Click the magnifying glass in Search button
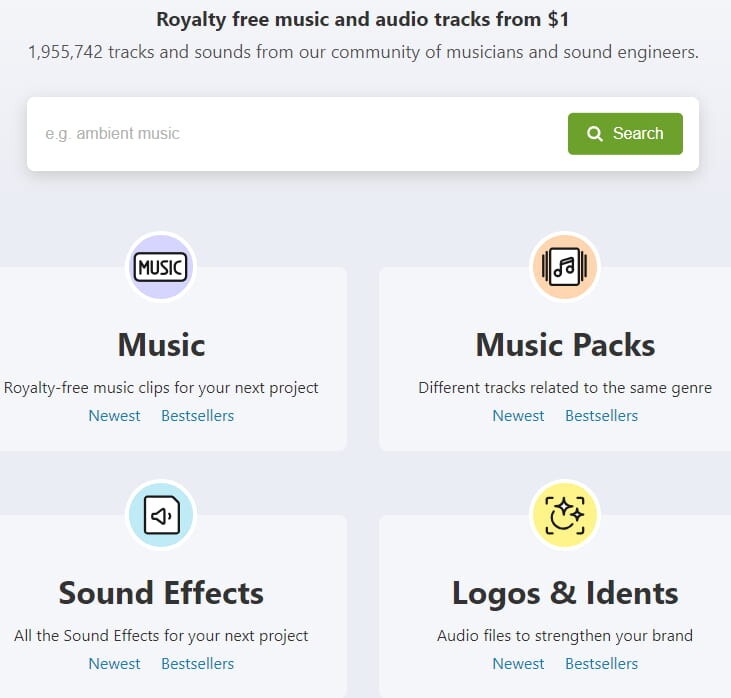Image resolution: width=731 pixels, height=698 pixels. coord(595,134)
